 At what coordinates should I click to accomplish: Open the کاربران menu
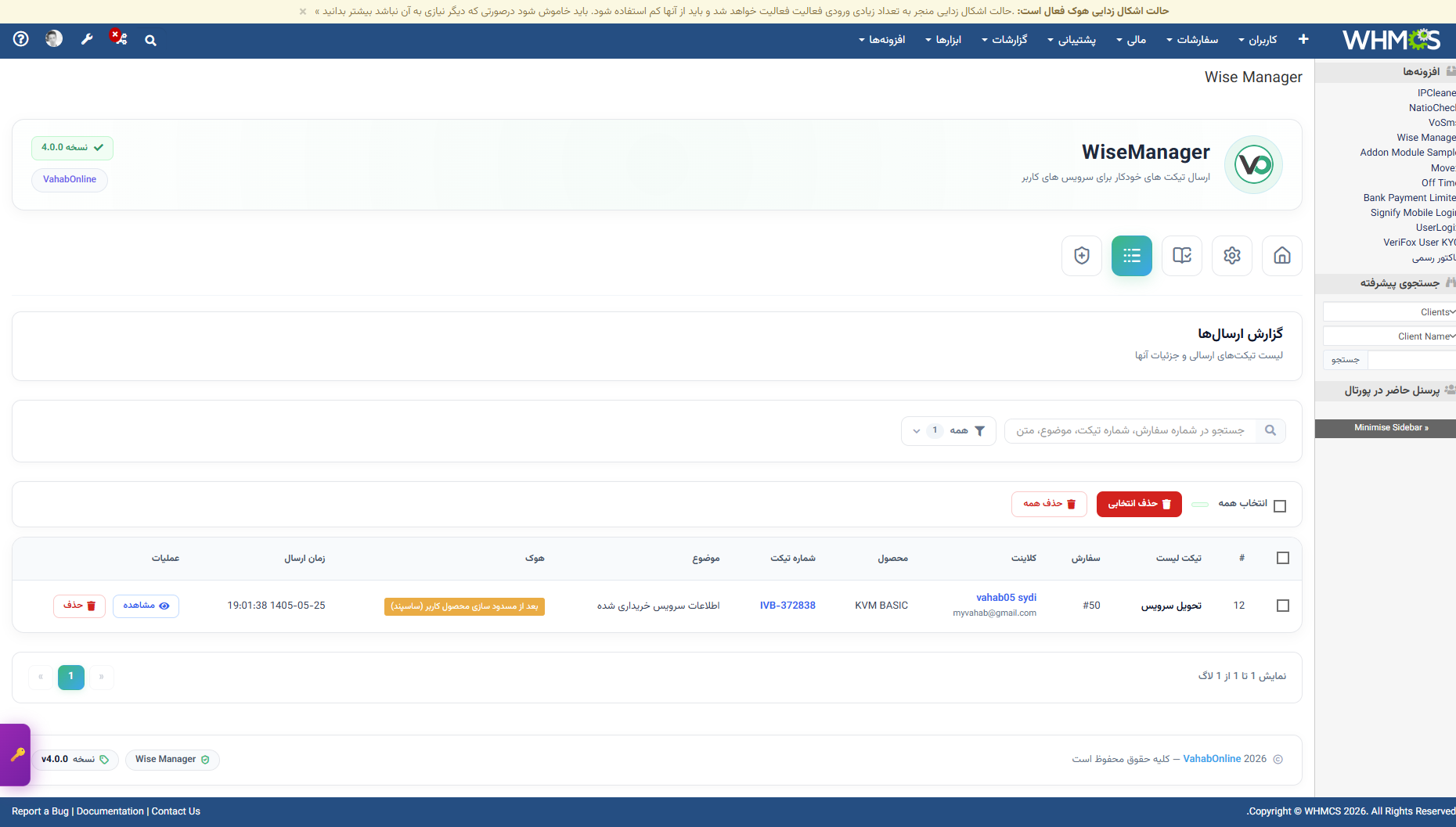(x=1258, y=40)
